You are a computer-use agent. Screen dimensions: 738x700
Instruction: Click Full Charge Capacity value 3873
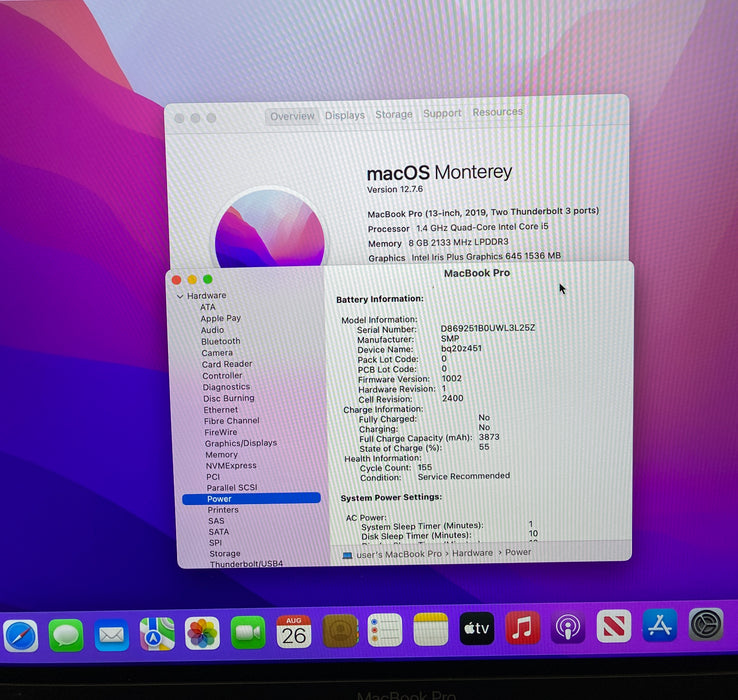pos(489,437)
